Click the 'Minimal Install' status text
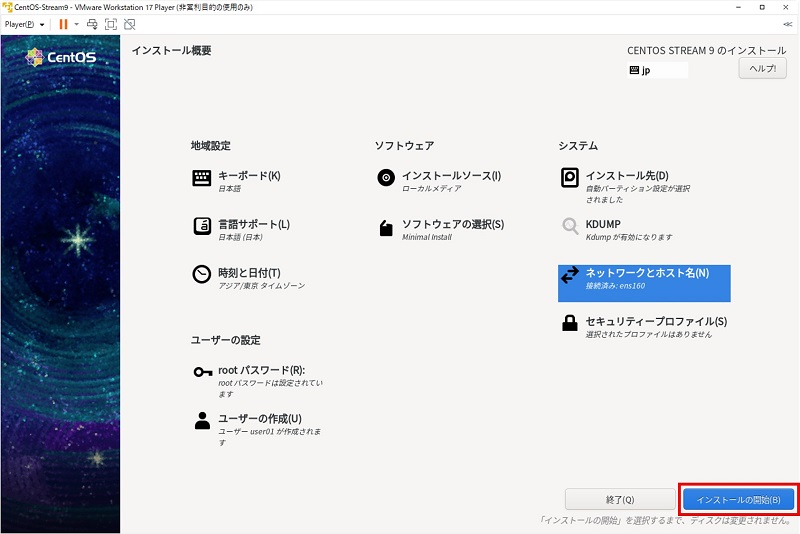Screen dimensions: 800x534 point(427,237)
